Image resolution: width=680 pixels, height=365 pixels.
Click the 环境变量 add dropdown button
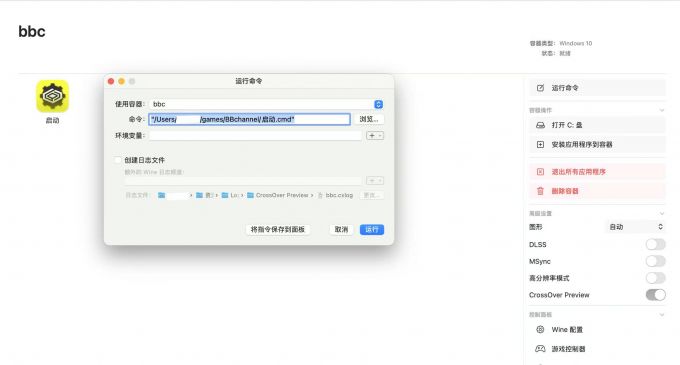tap(375, 136)
